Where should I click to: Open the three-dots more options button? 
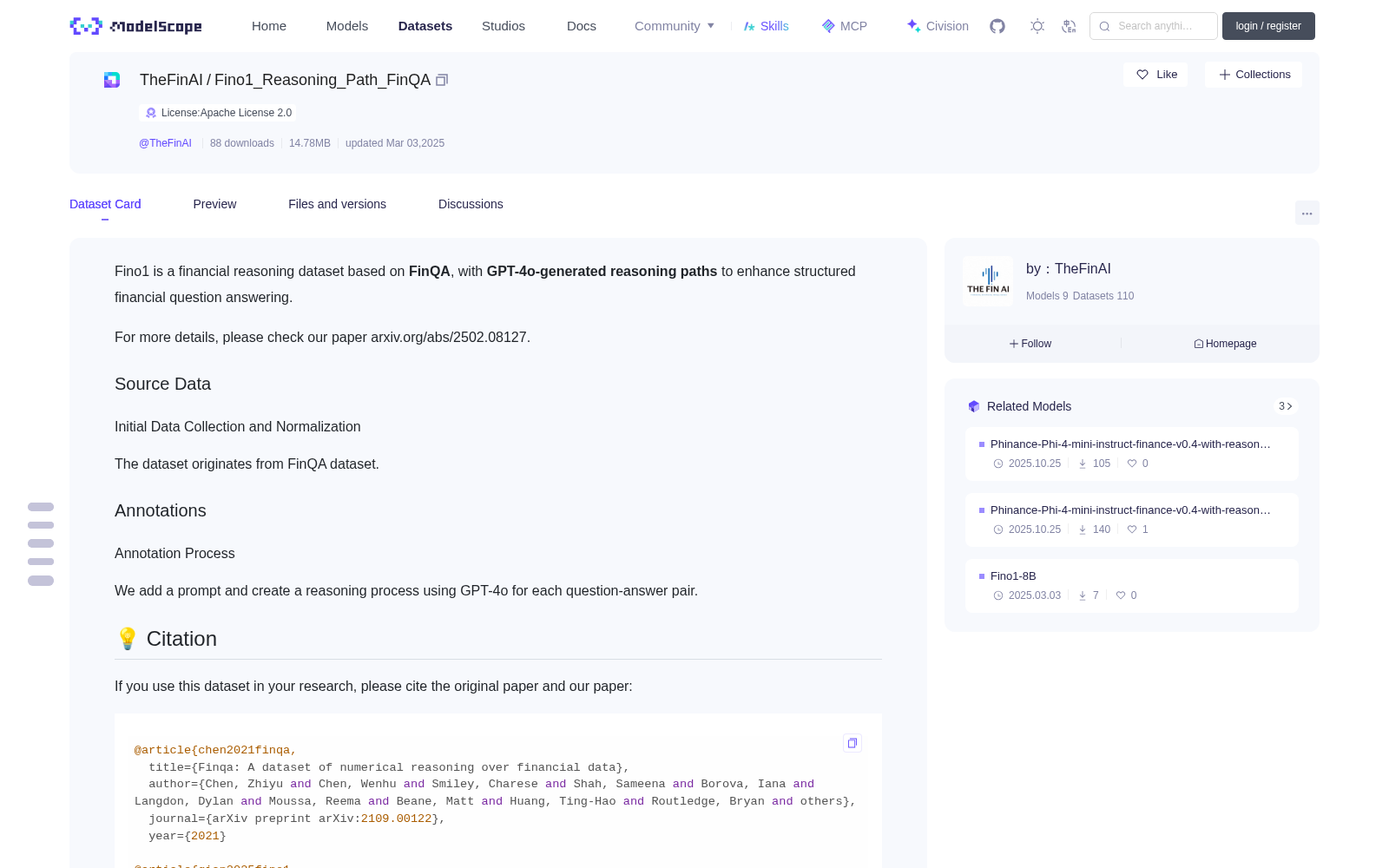coord(1307,213)
